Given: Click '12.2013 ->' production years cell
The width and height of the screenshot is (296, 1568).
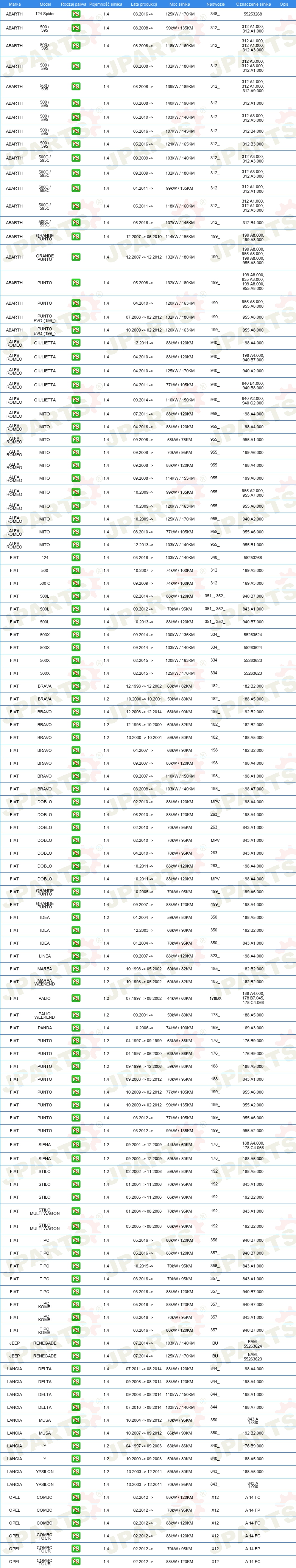Looking at the screenshot, I should click(144, 545).
